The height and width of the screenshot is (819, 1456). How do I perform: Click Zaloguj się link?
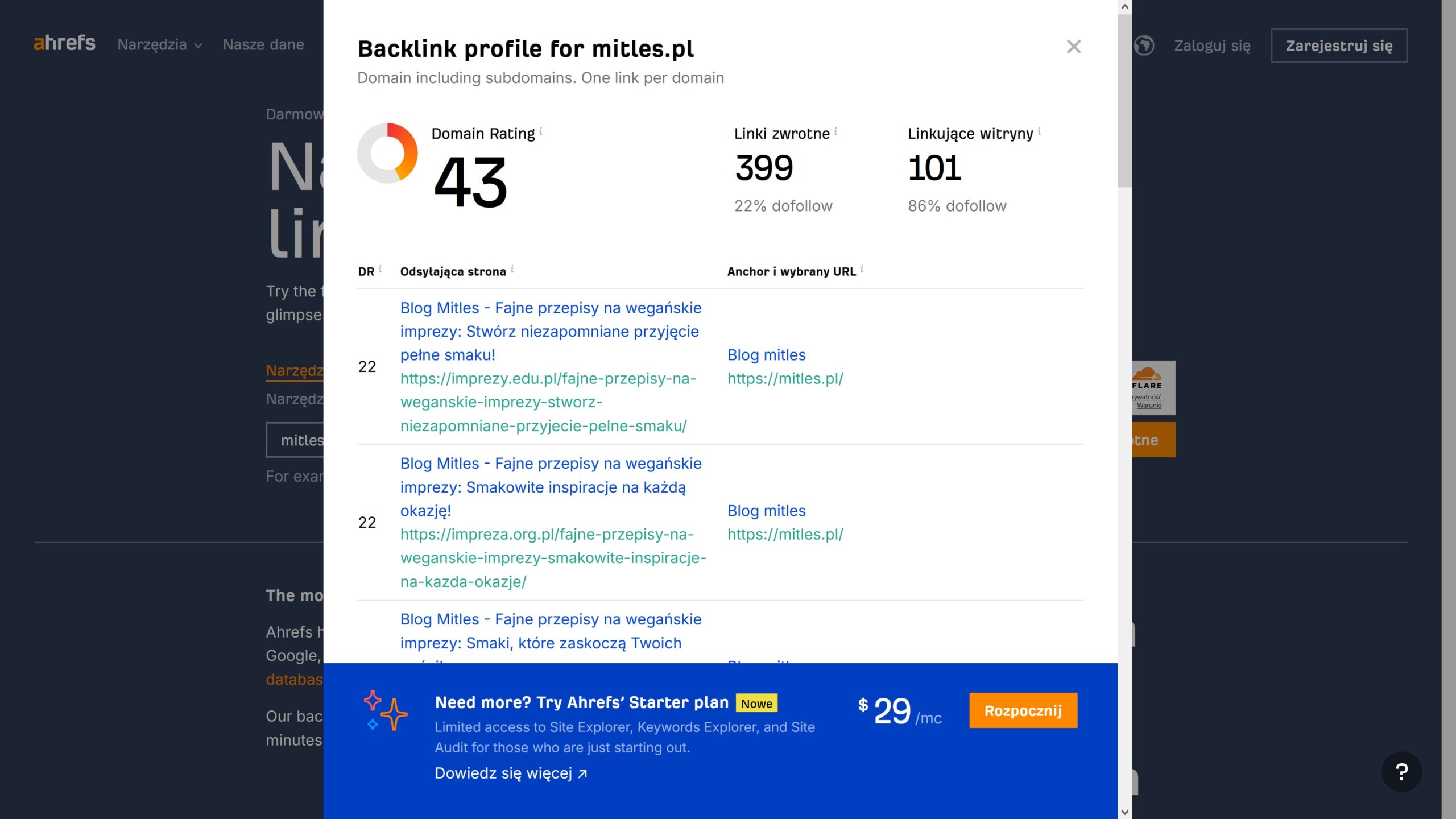pyautogui.click(x=1212, y=45)
